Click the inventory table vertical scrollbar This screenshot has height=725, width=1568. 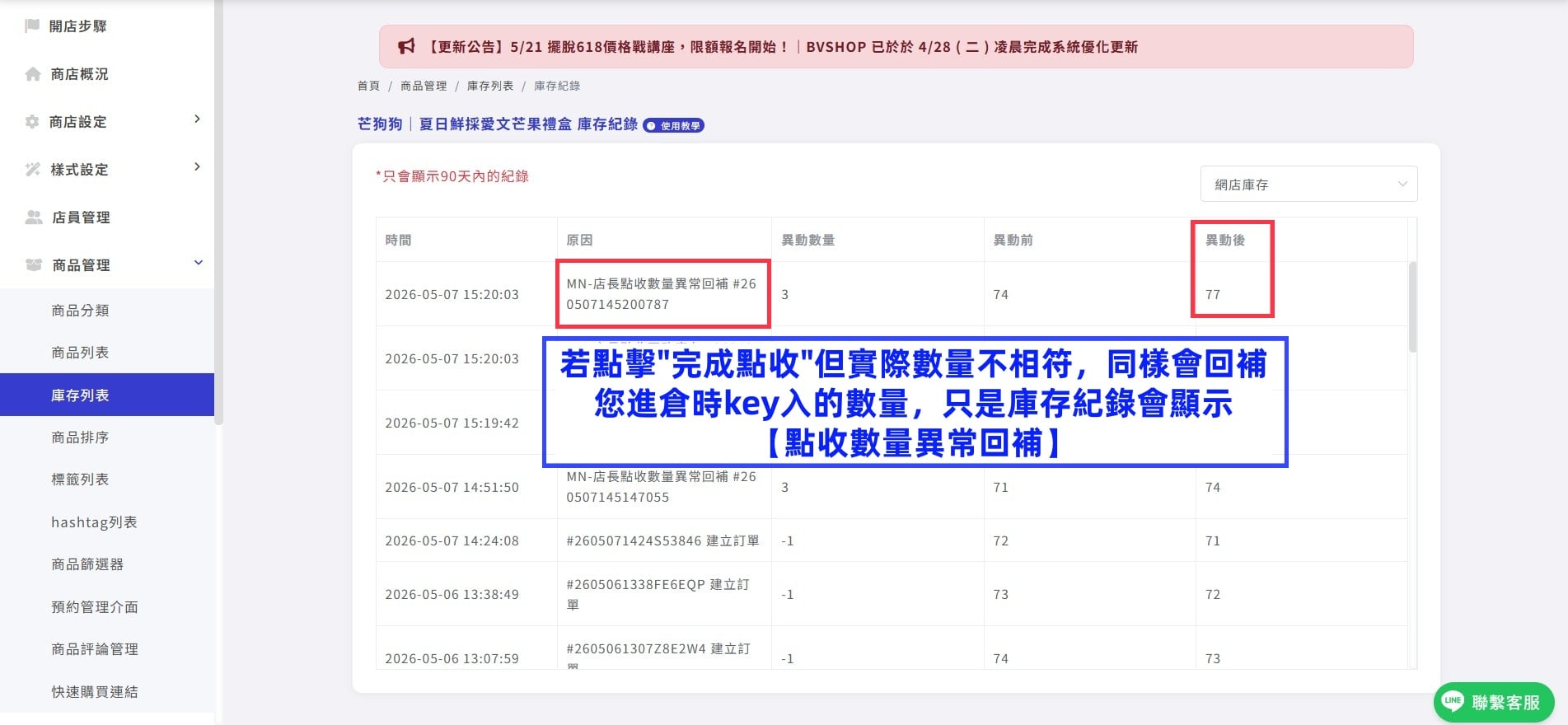click(1413, 307)
